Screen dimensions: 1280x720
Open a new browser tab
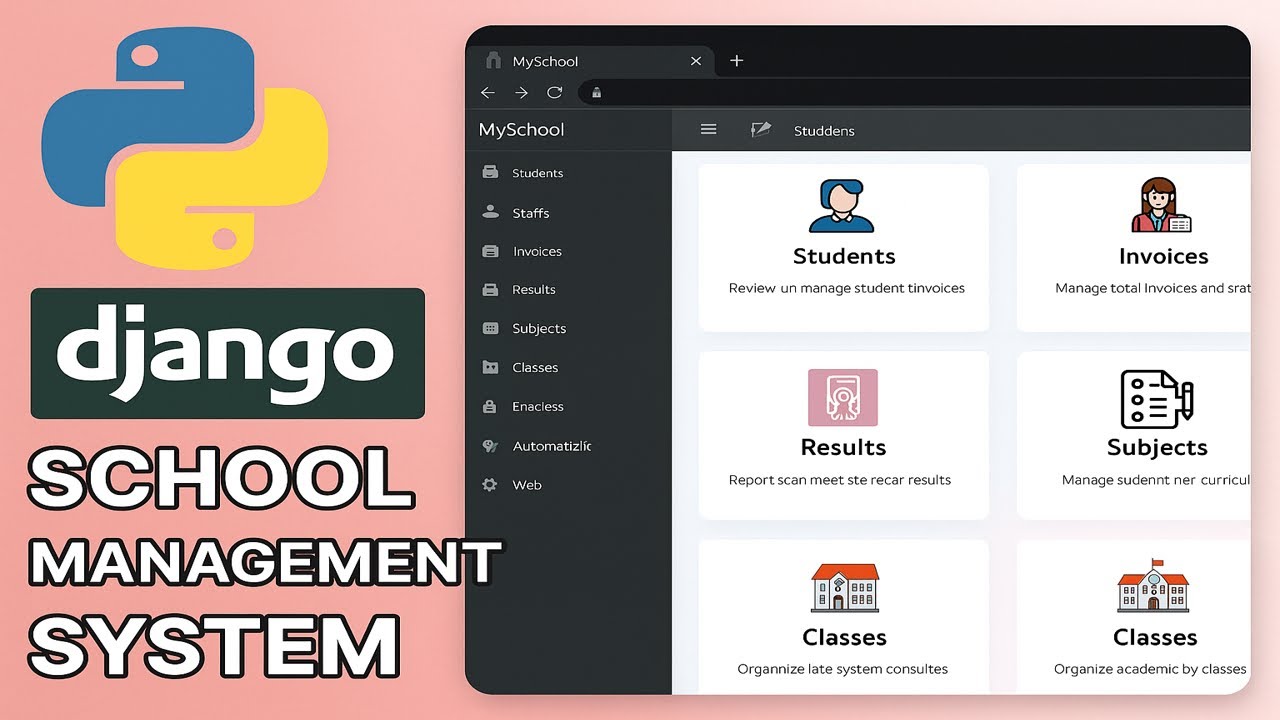coord(737,61)
